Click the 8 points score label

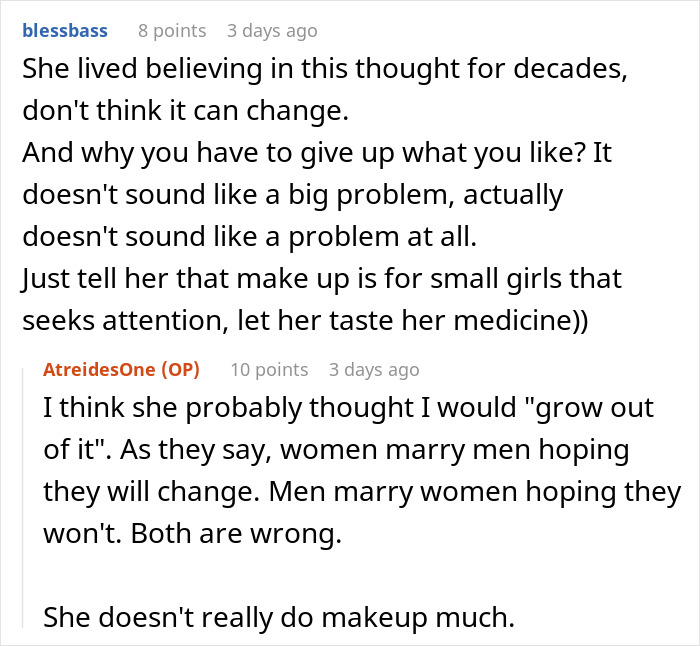tap(172, 30)
